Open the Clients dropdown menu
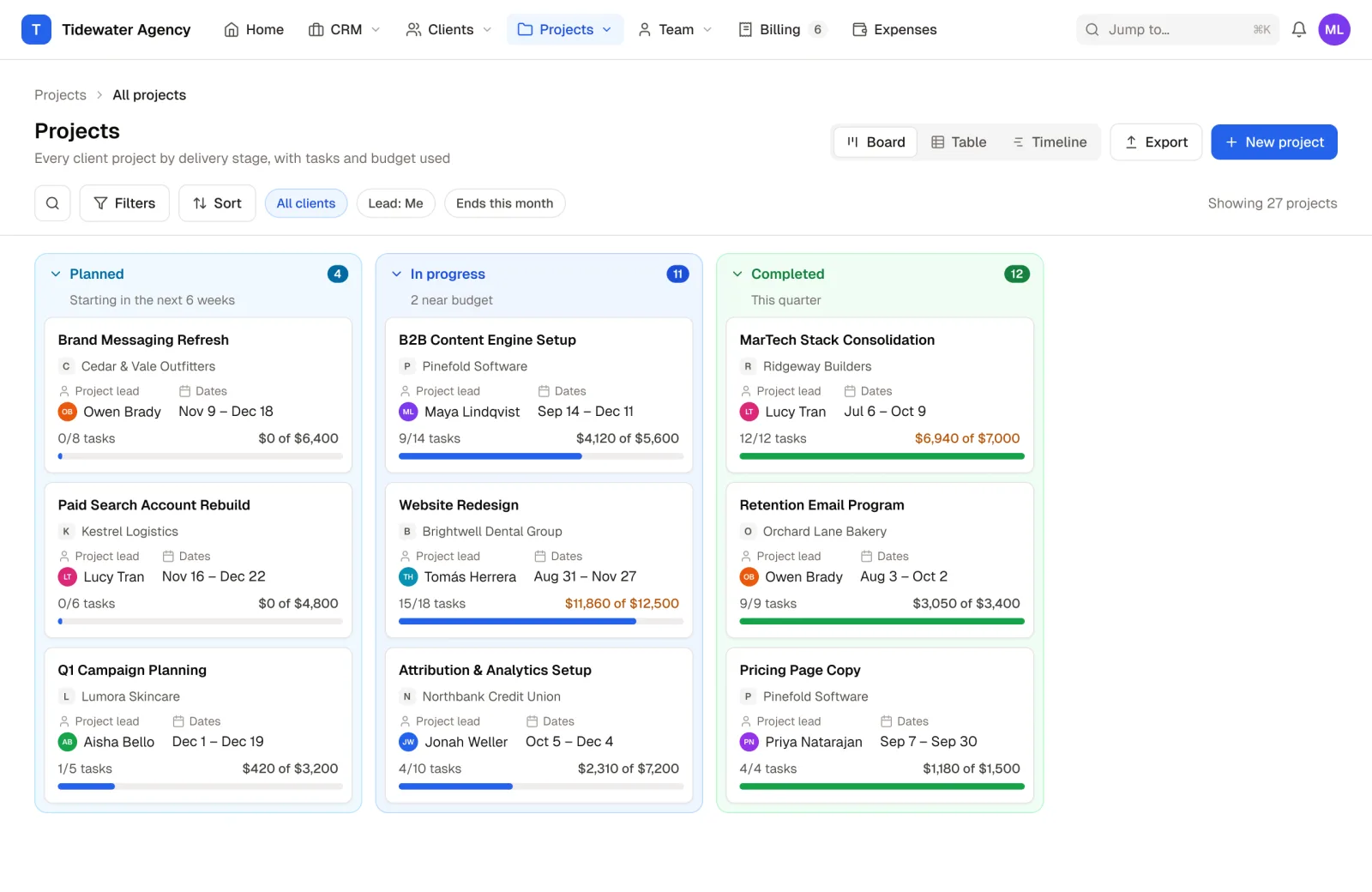The image size is (1372, 892). [x=449, y=29]
